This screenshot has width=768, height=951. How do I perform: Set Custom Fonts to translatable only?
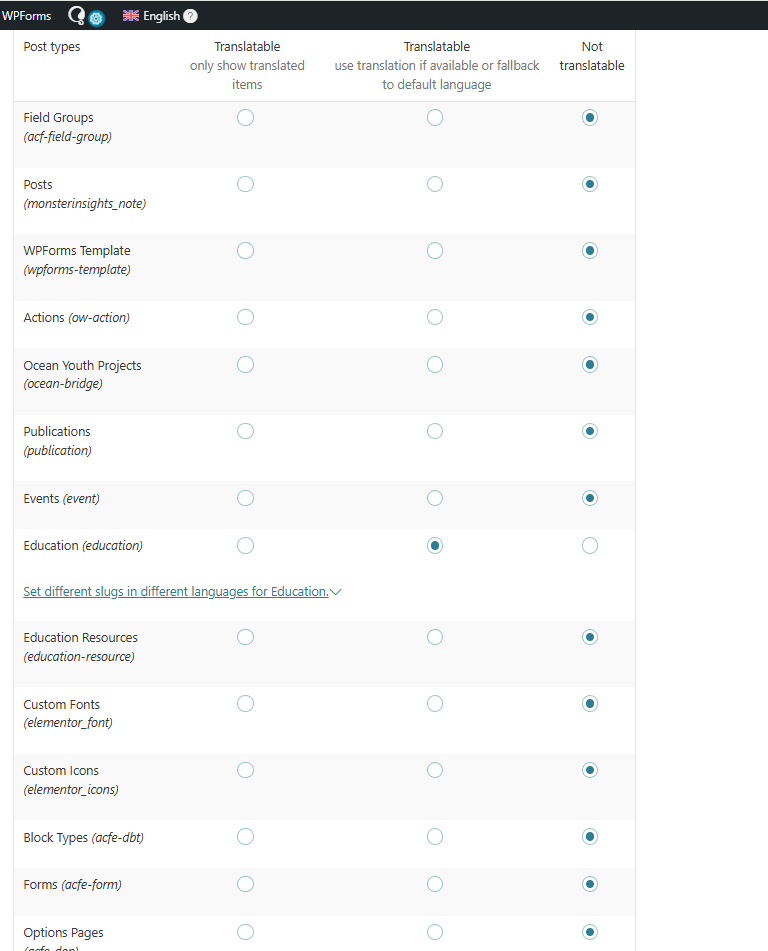pyautogui.click(x=246, y=704)
